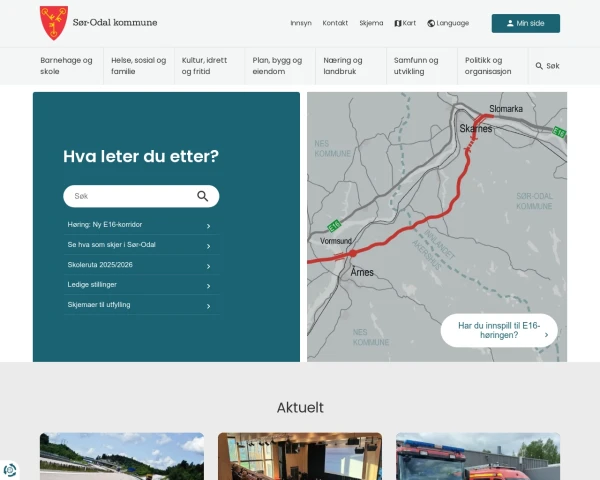Screen dimensions: 600x480
Task: Open Ledige stillinger link
Action: [x=92, y=285]
